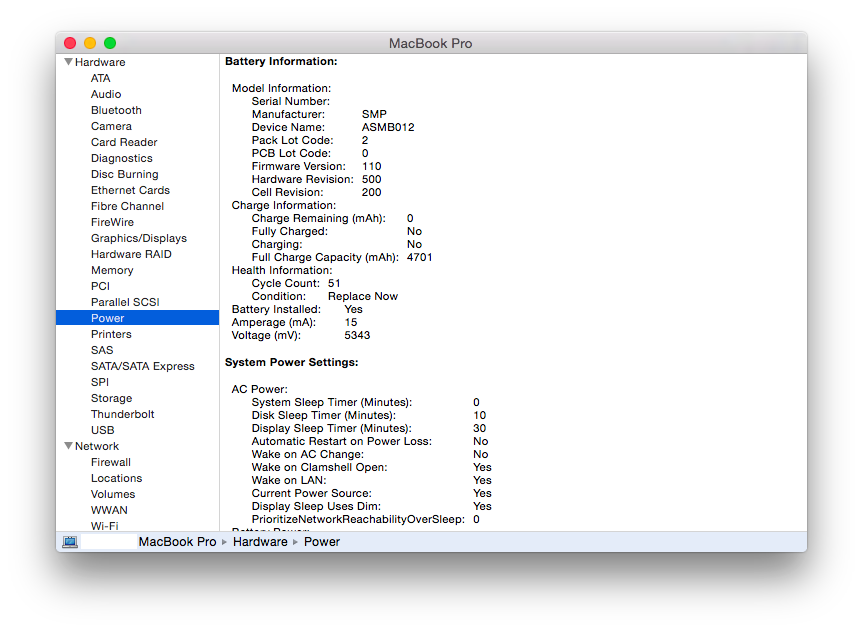Open the Parallel SCSI entry
The height and width of the screenshot is (632, 863).
coord(125,302)
